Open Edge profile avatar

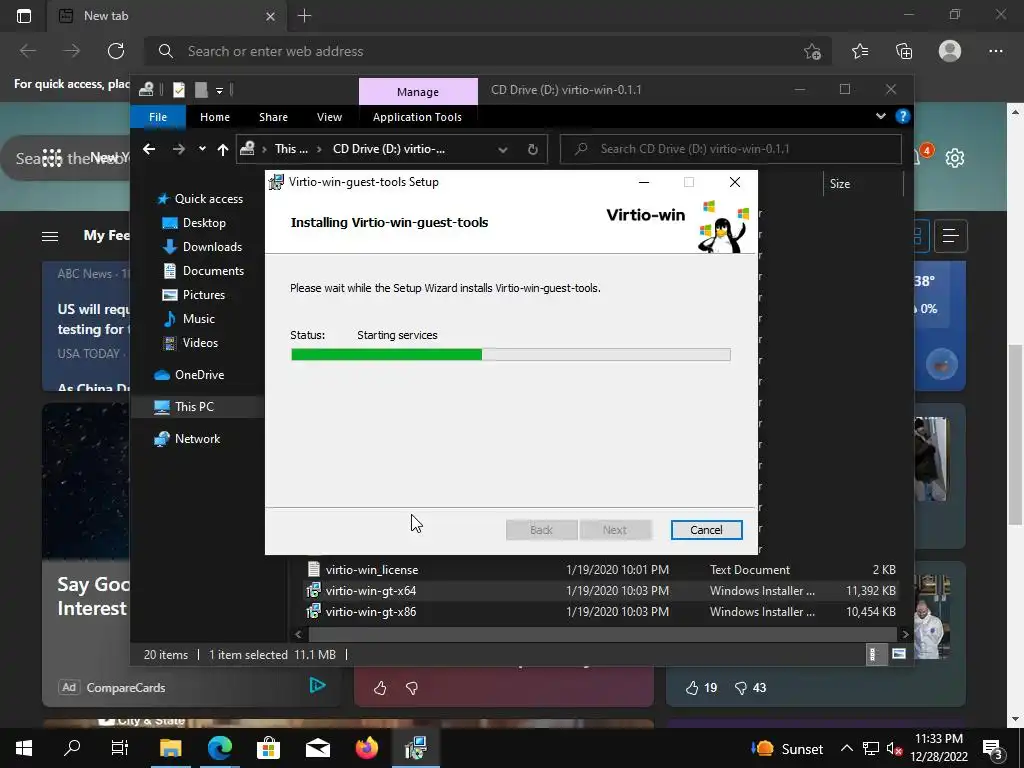[950, 51]
